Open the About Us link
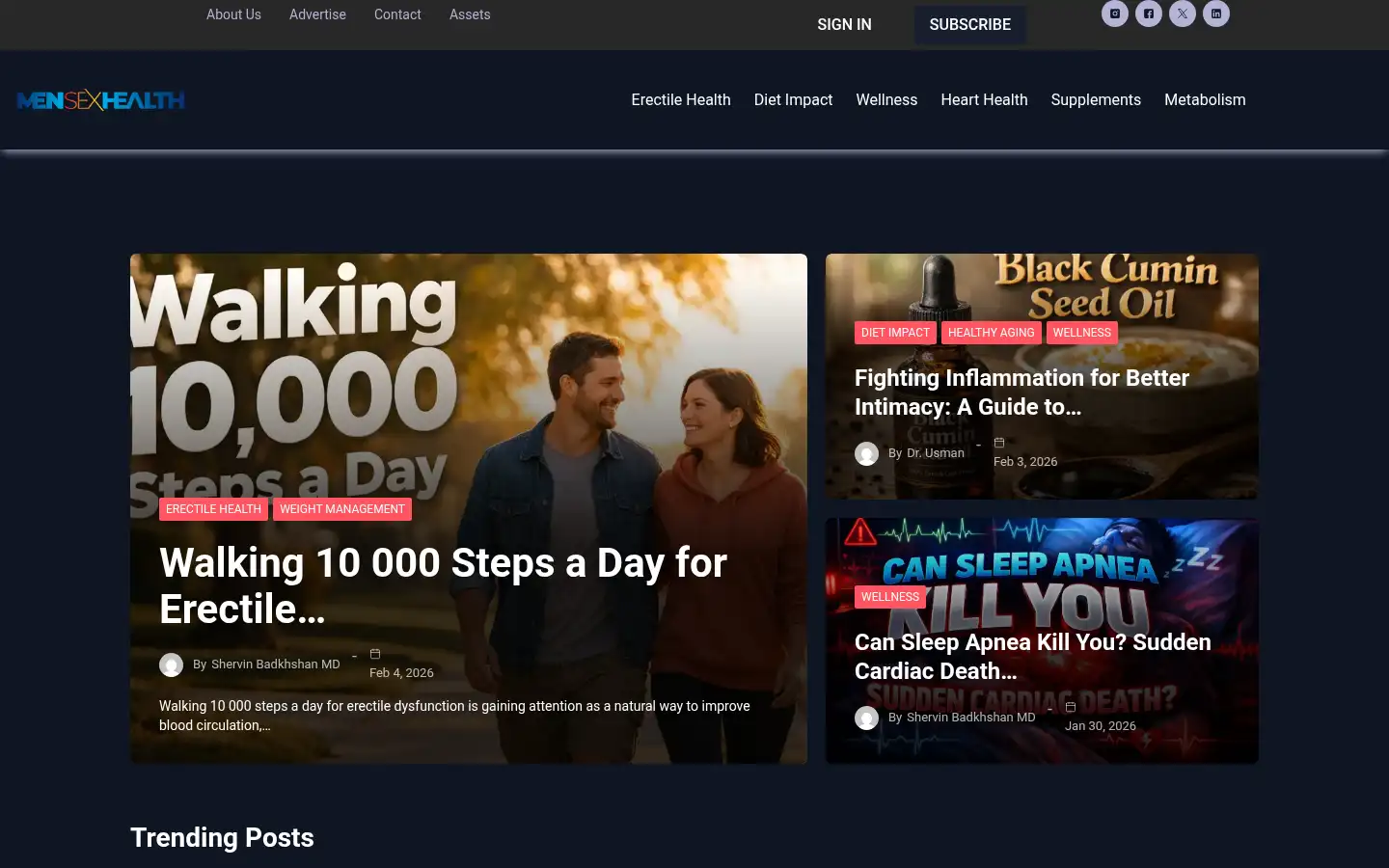 (x=233, y=14)
